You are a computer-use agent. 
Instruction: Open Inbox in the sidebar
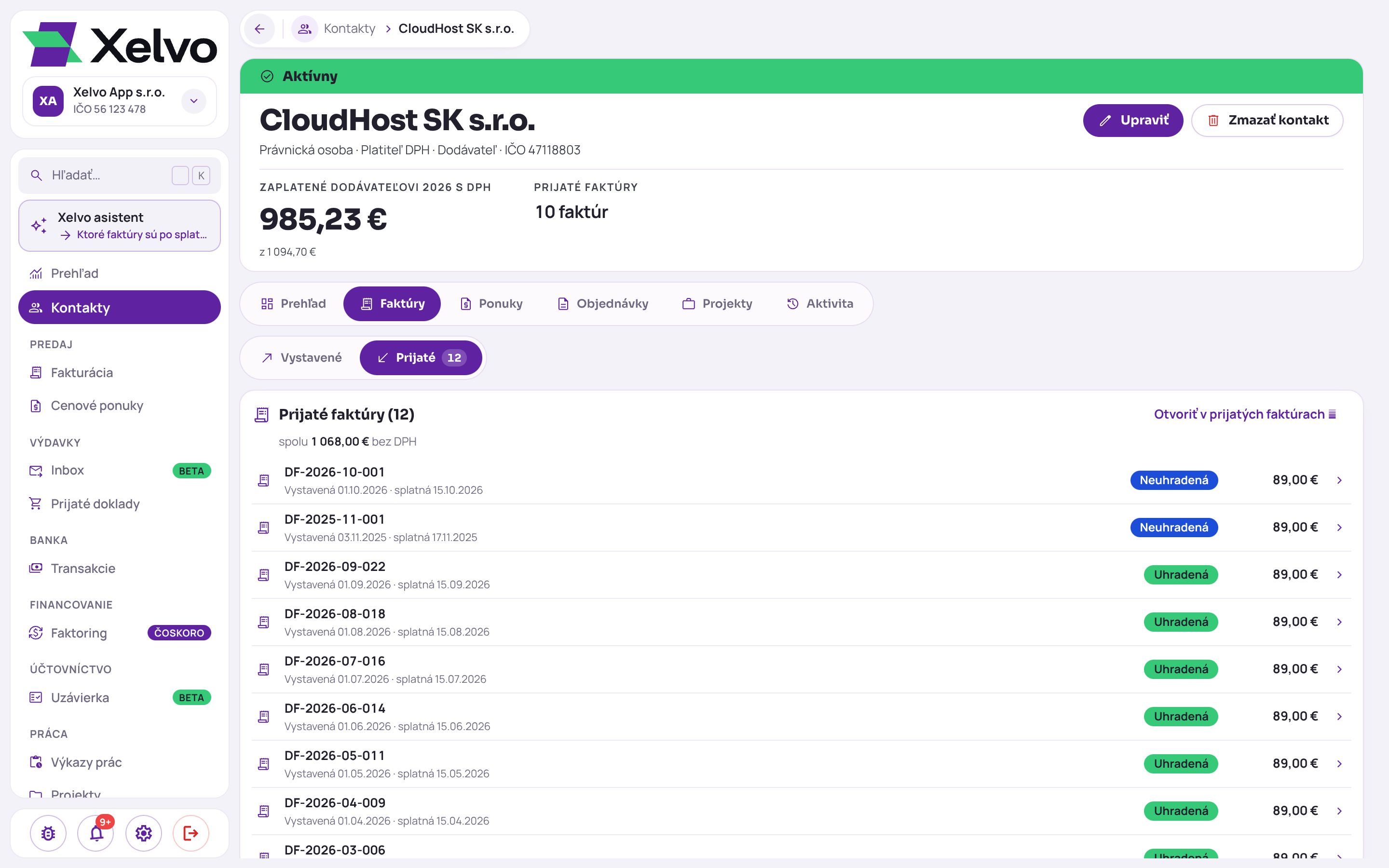(120, 471)
